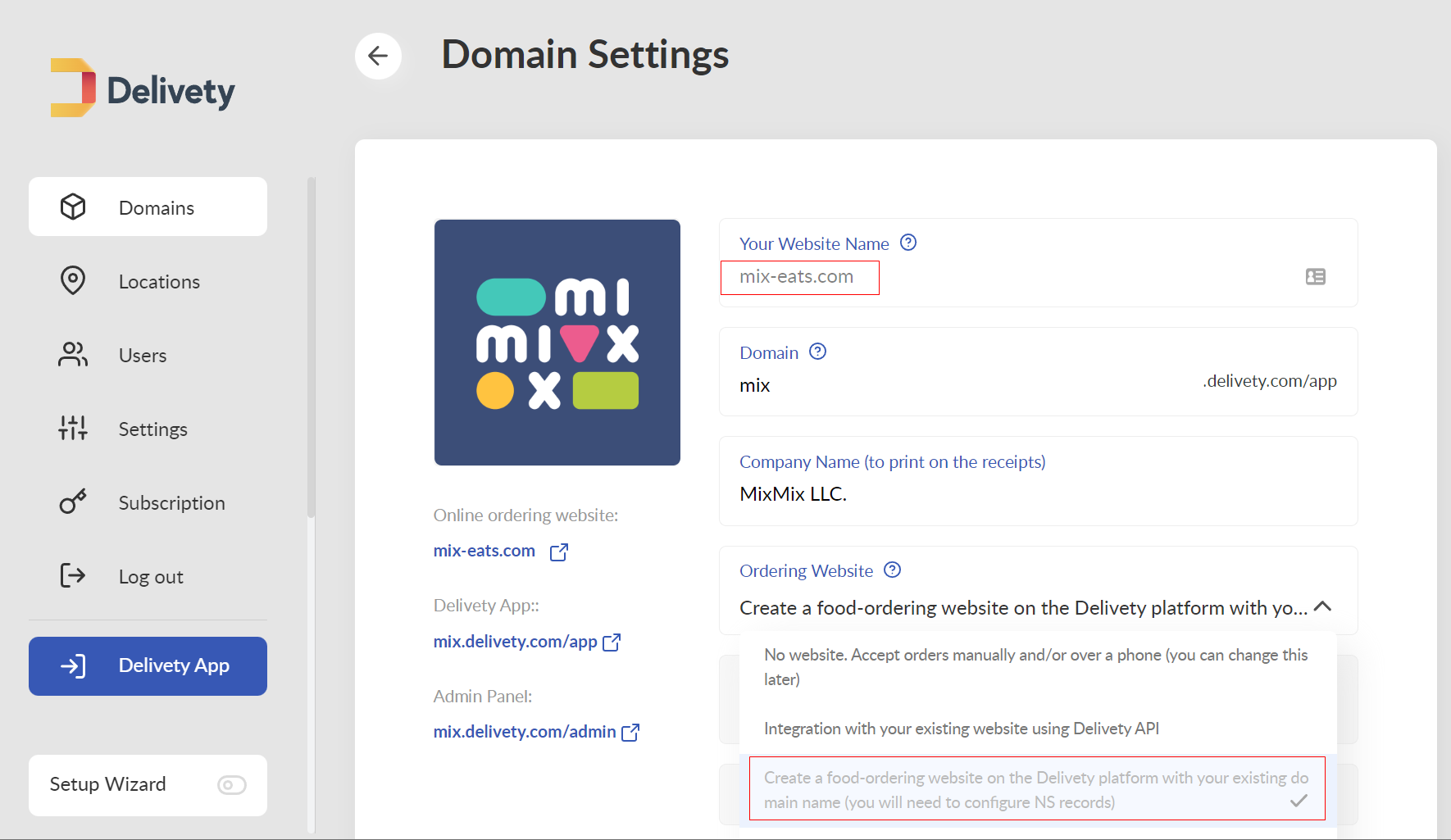Select 'Integration with your existing website' option

1038,729
